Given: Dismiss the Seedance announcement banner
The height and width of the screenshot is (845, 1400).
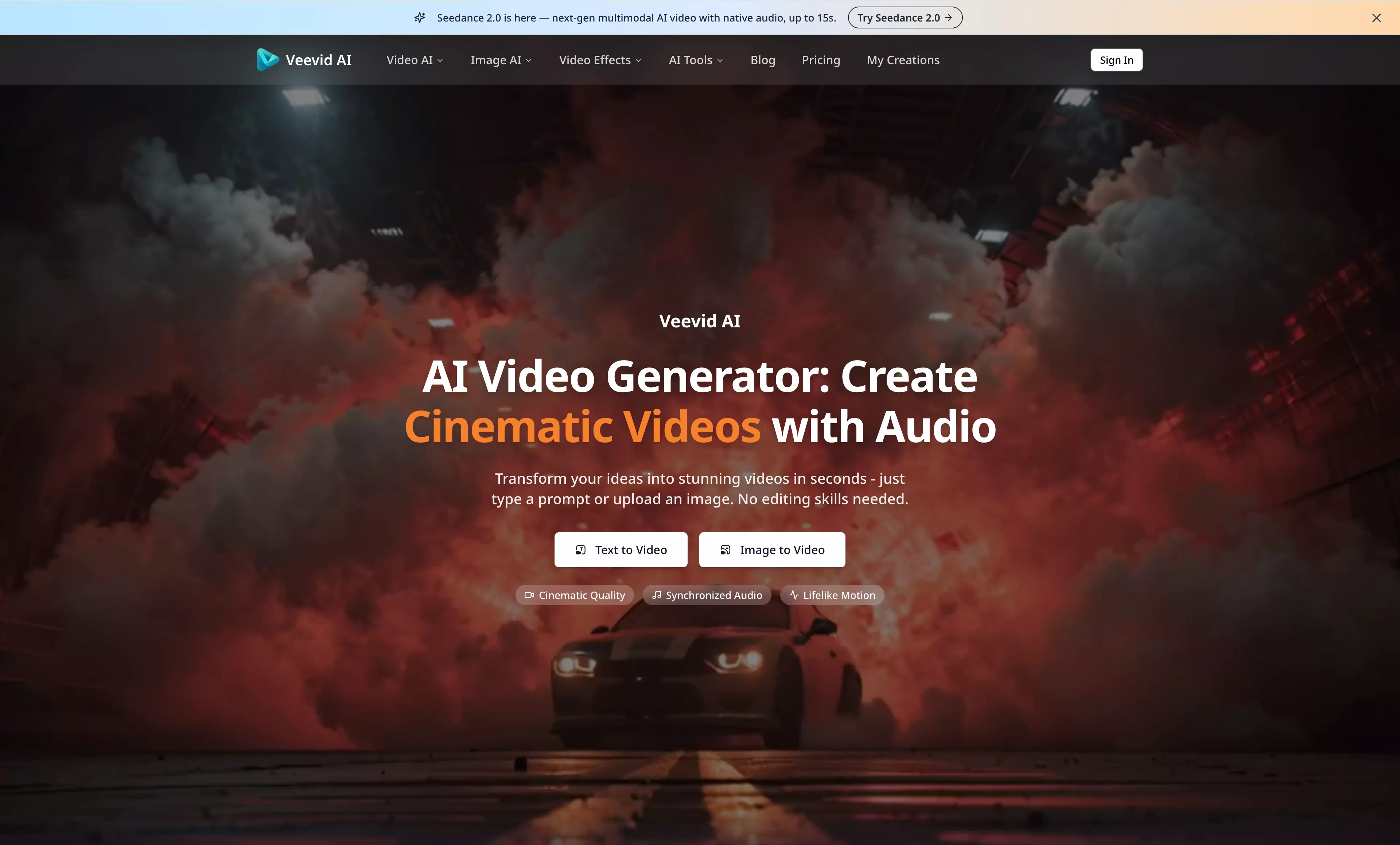Looking at the screenshot, I should coord(1376,17).
